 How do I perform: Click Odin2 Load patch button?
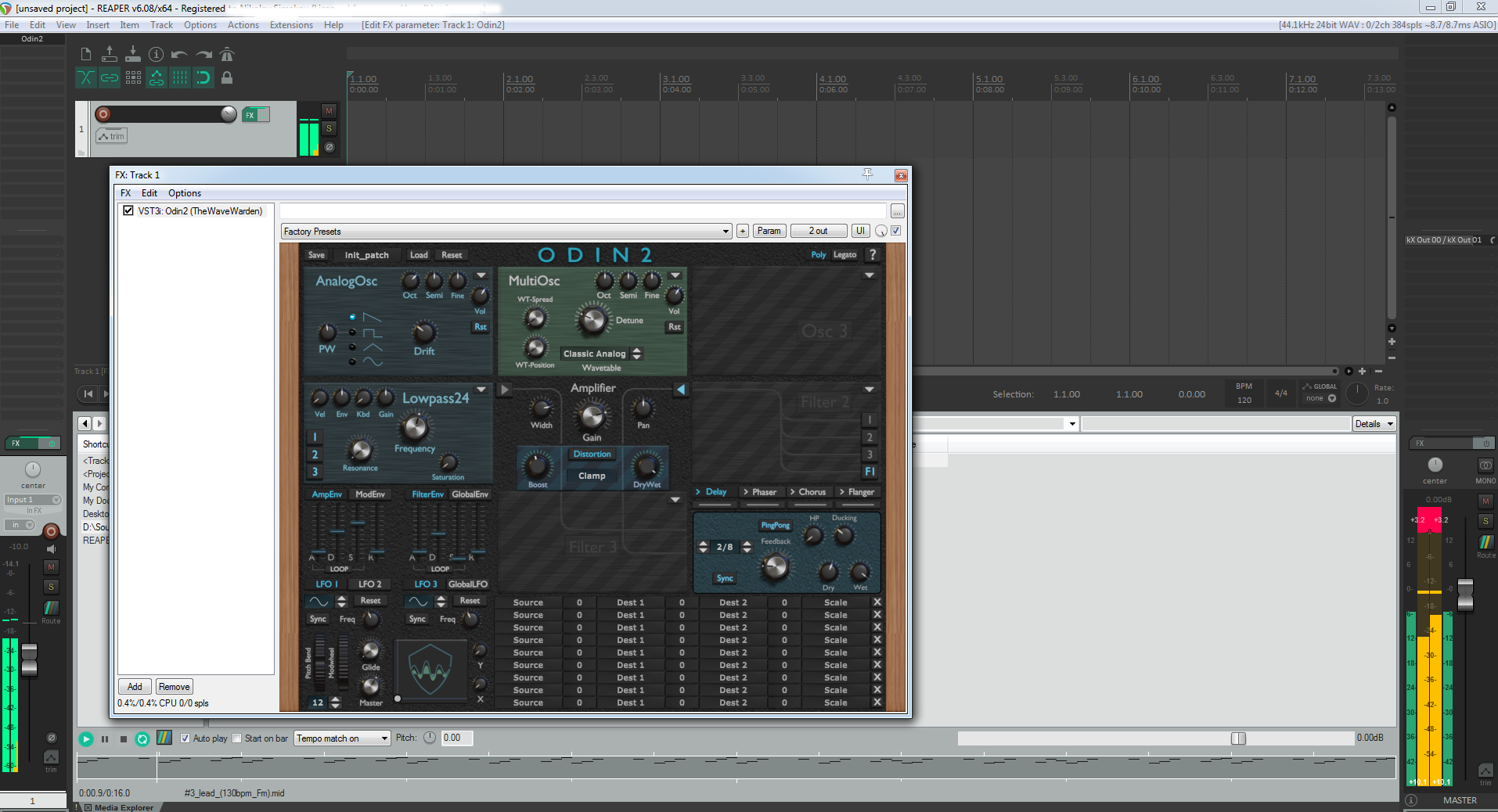(419, 255)
